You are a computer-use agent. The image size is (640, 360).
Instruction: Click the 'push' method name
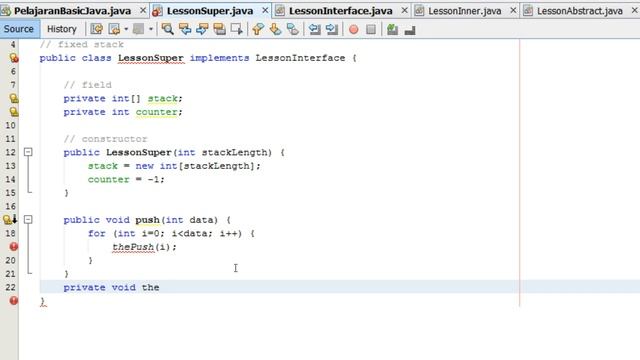pyautogui.click(x=147, y=220)
